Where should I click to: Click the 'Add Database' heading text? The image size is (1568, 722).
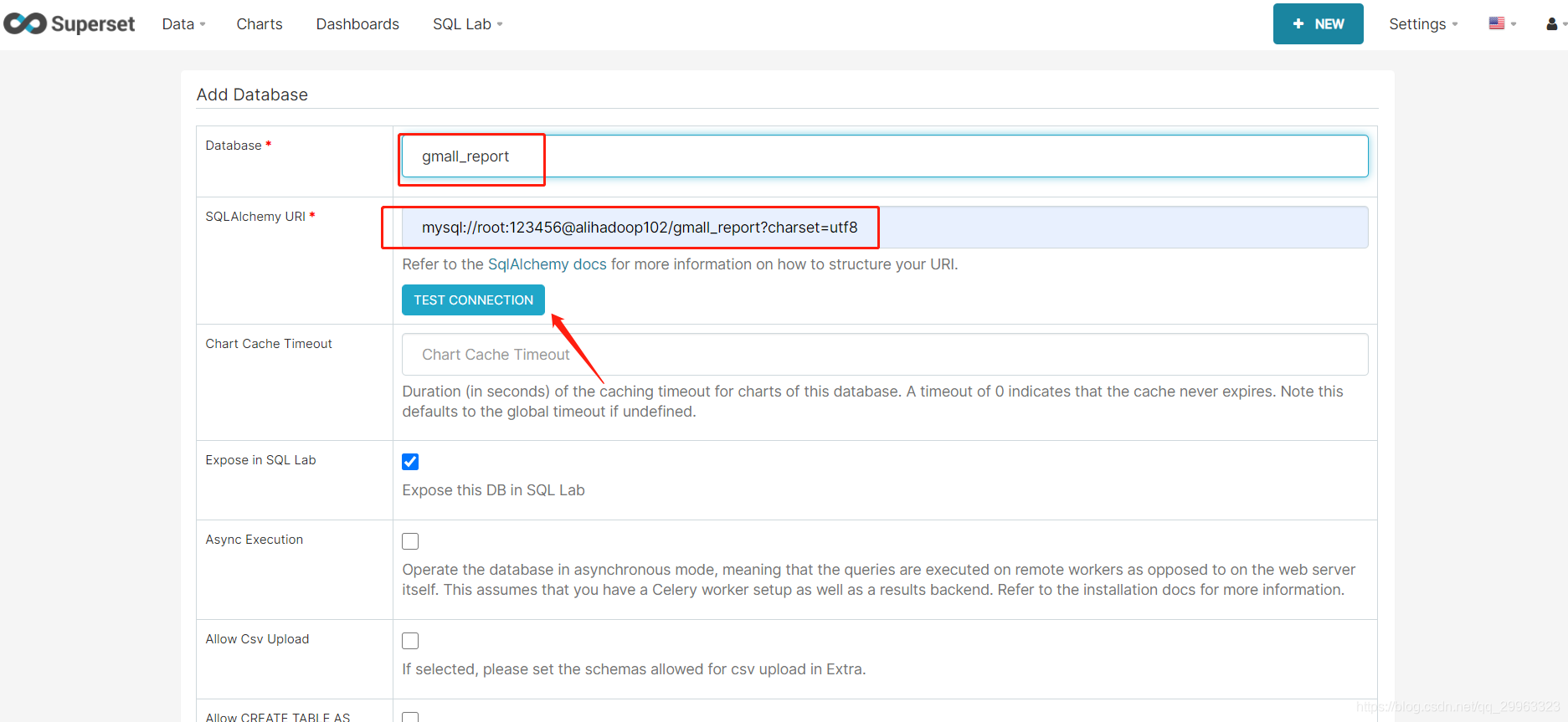(252, 95)
